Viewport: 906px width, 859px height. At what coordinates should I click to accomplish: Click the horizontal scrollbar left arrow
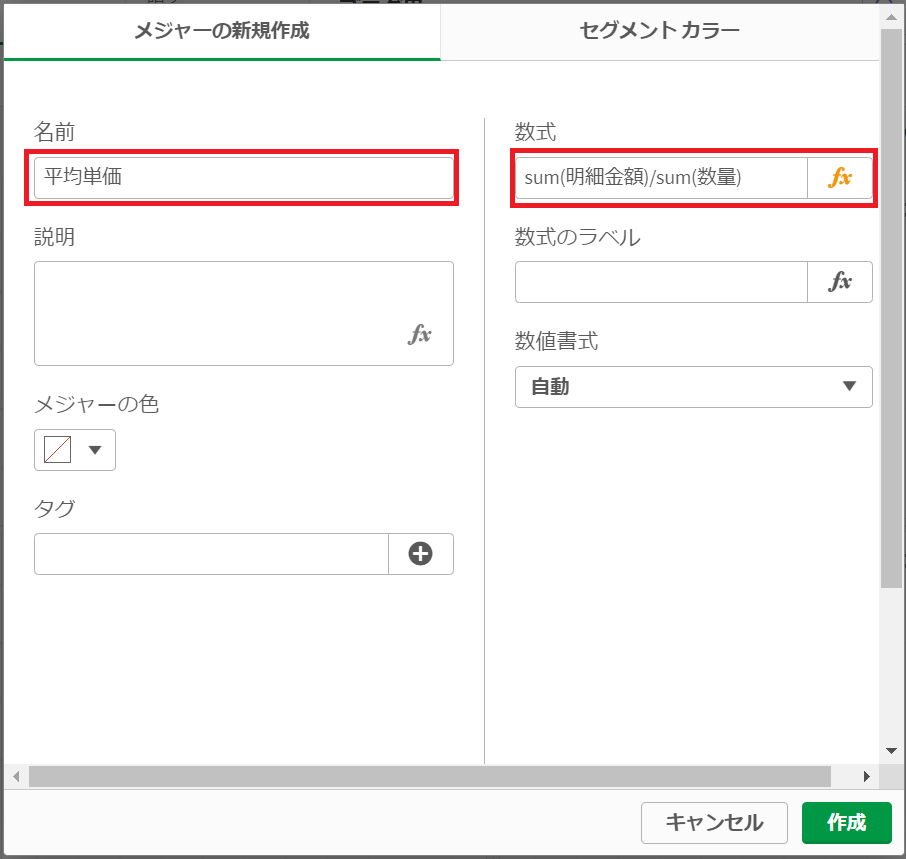[14, 776]
